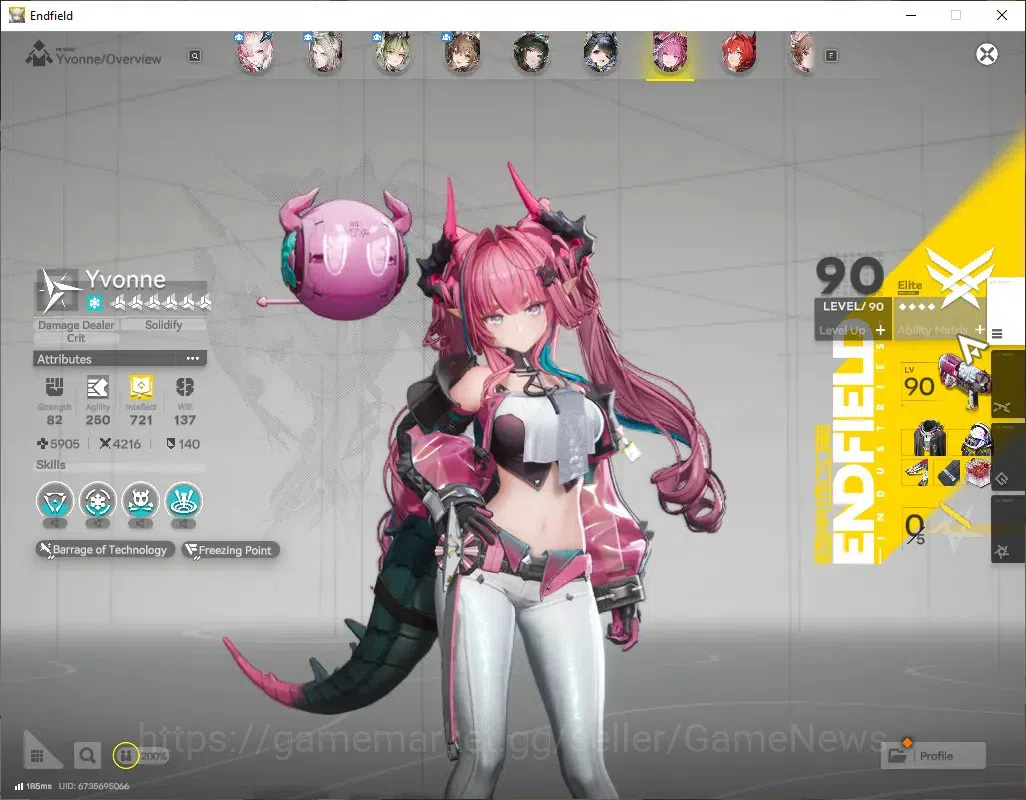Click the Will brain icon
Screen dimensions: 1026x800
pyautogui.click(x=185, y=387)
